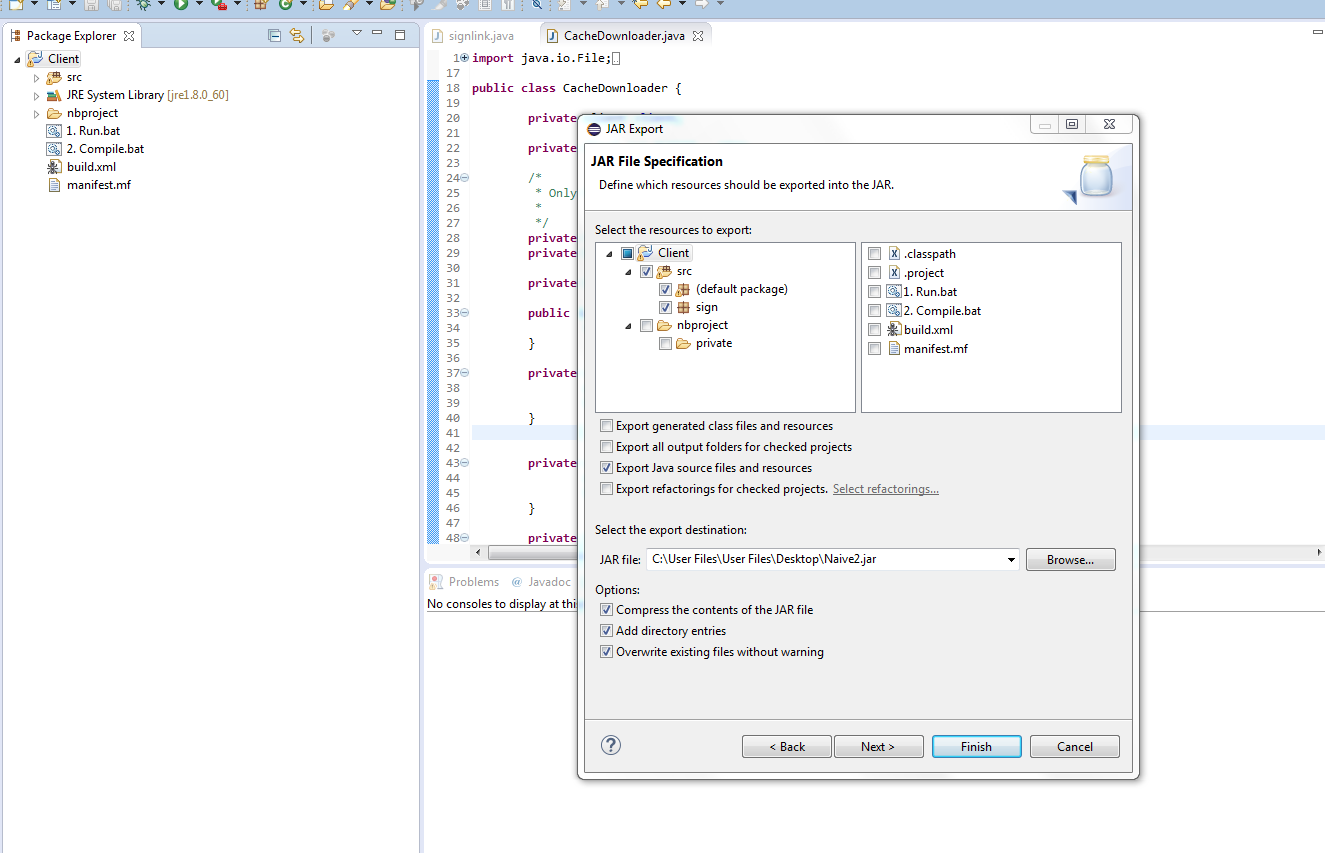Click 1. Run.bat icon in Package Explorer
Viewport: 1325px width, 853px height.
click(54, 131)
